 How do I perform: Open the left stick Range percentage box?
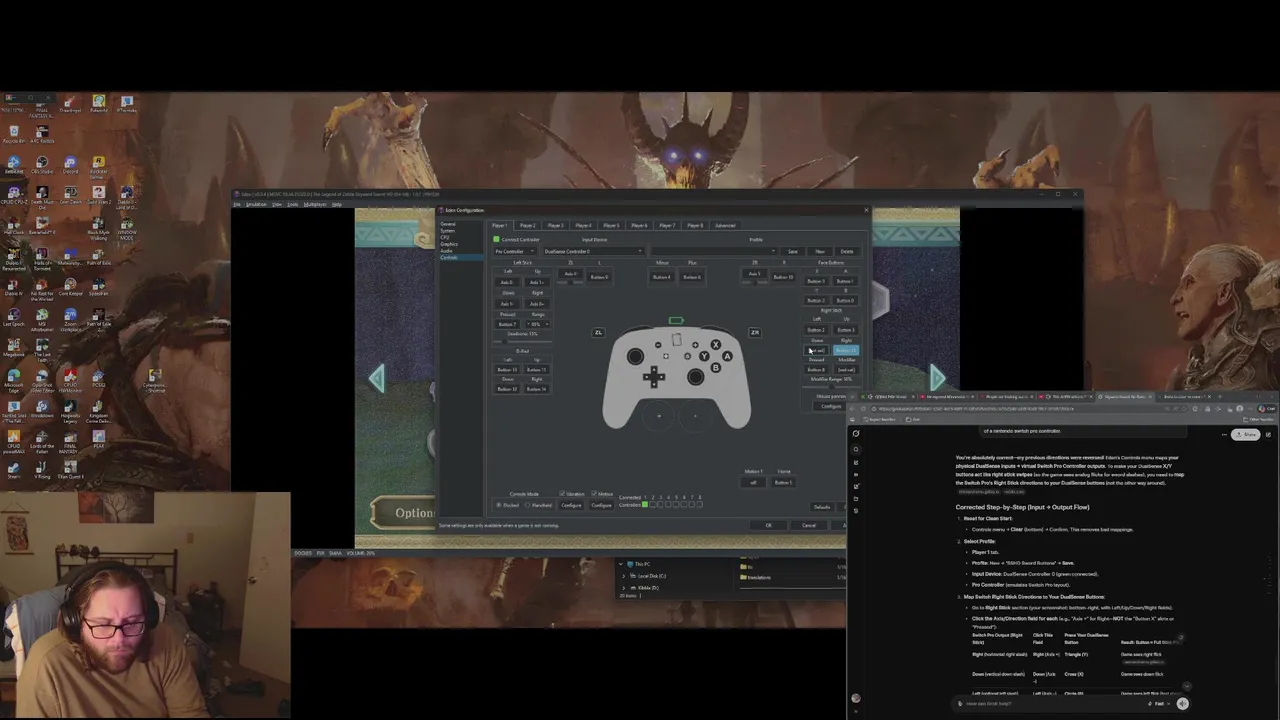[x=537, y=324]
